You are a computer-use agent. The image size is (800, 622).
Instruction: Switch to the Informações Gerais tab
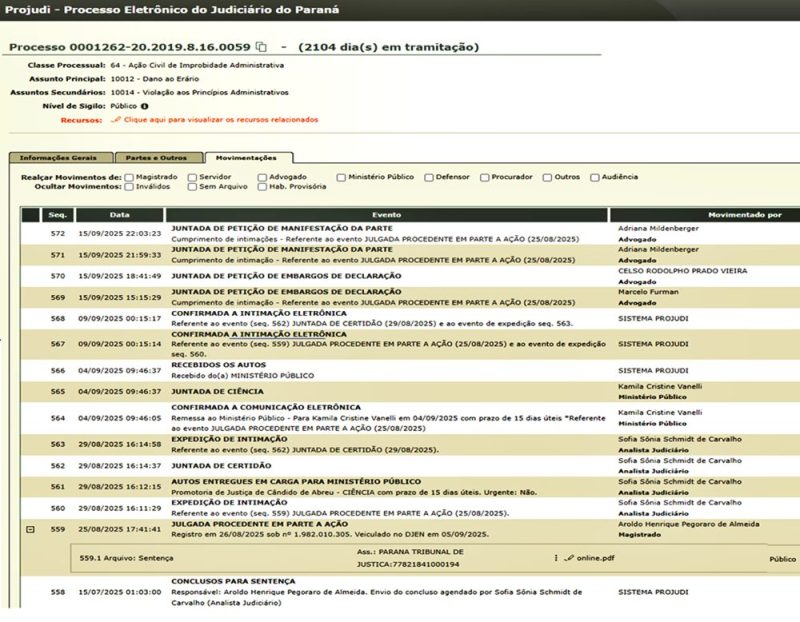pos(58,158)
